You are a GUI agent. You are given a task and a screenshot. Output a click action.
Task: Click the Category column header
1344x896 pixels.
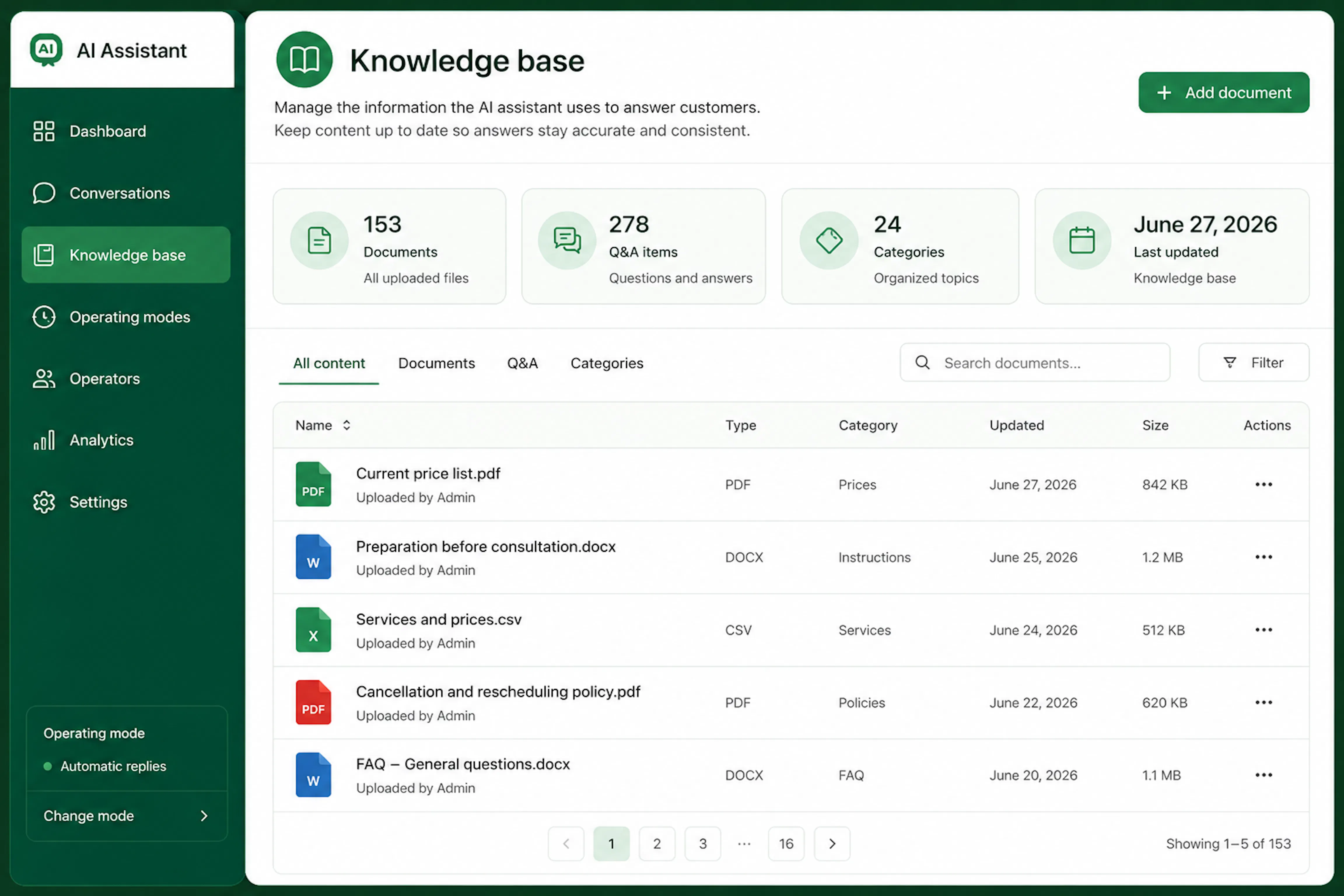[868, 425]
